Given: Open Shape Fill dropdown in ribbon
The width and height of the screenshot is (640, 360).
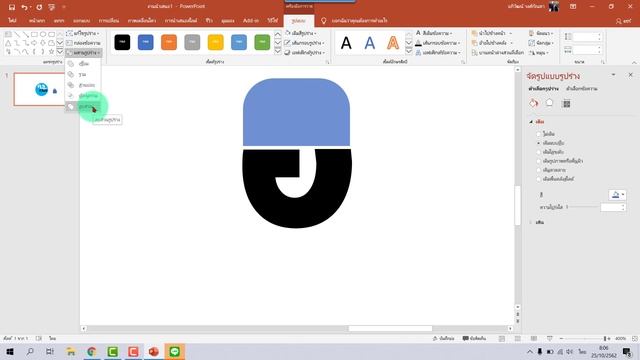Looking at the screenshot, I should pyautogui.click(x=301, y=33).
